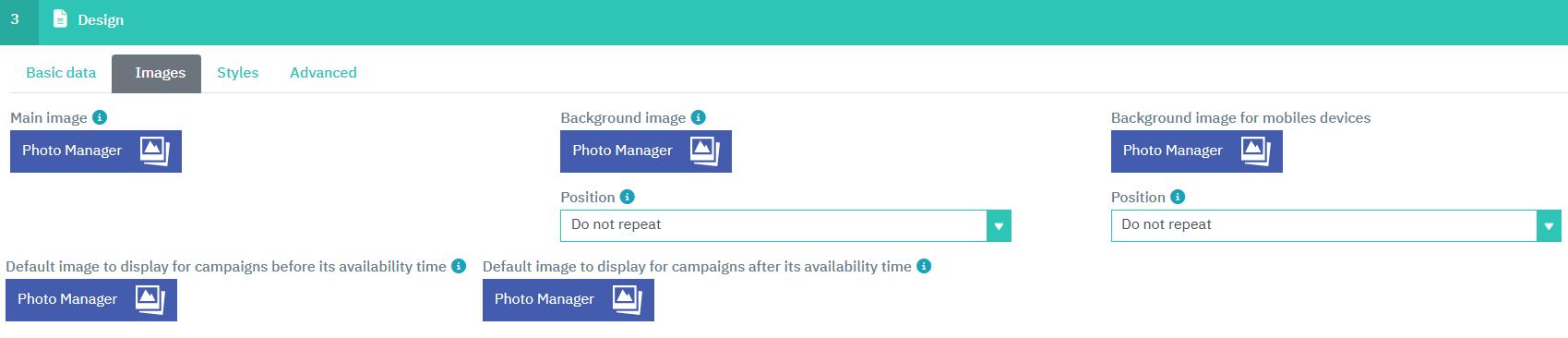Click info icon next to mobile Position label
1568x338 pixels.
[1178, 197]
